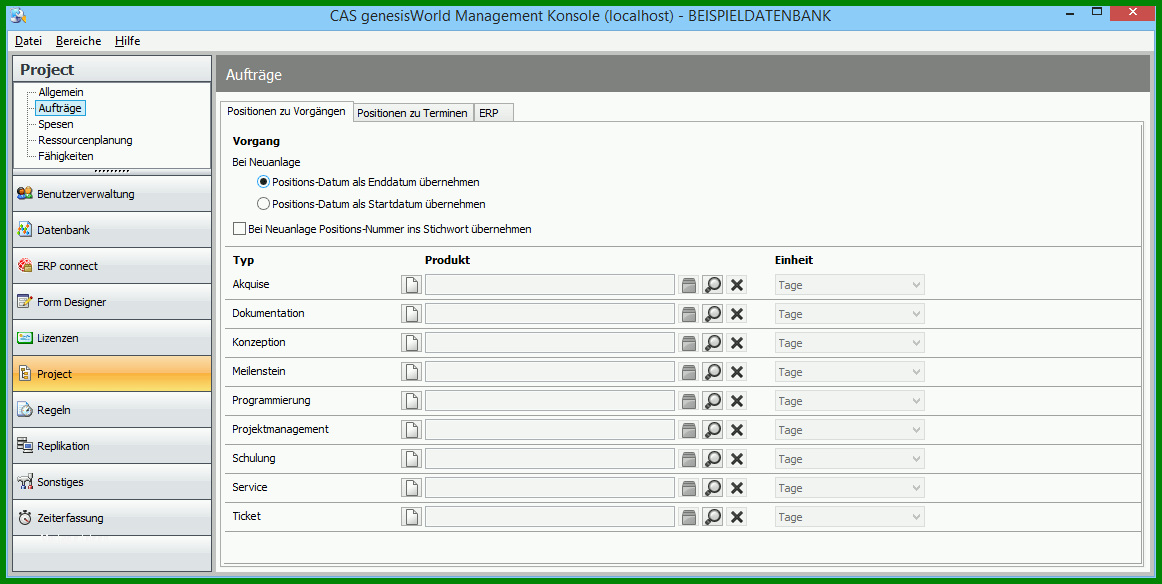Select Ressourcenplanung in the Project tree
This screenshot has height=584, width=1162.
click(x=85, y=140)
